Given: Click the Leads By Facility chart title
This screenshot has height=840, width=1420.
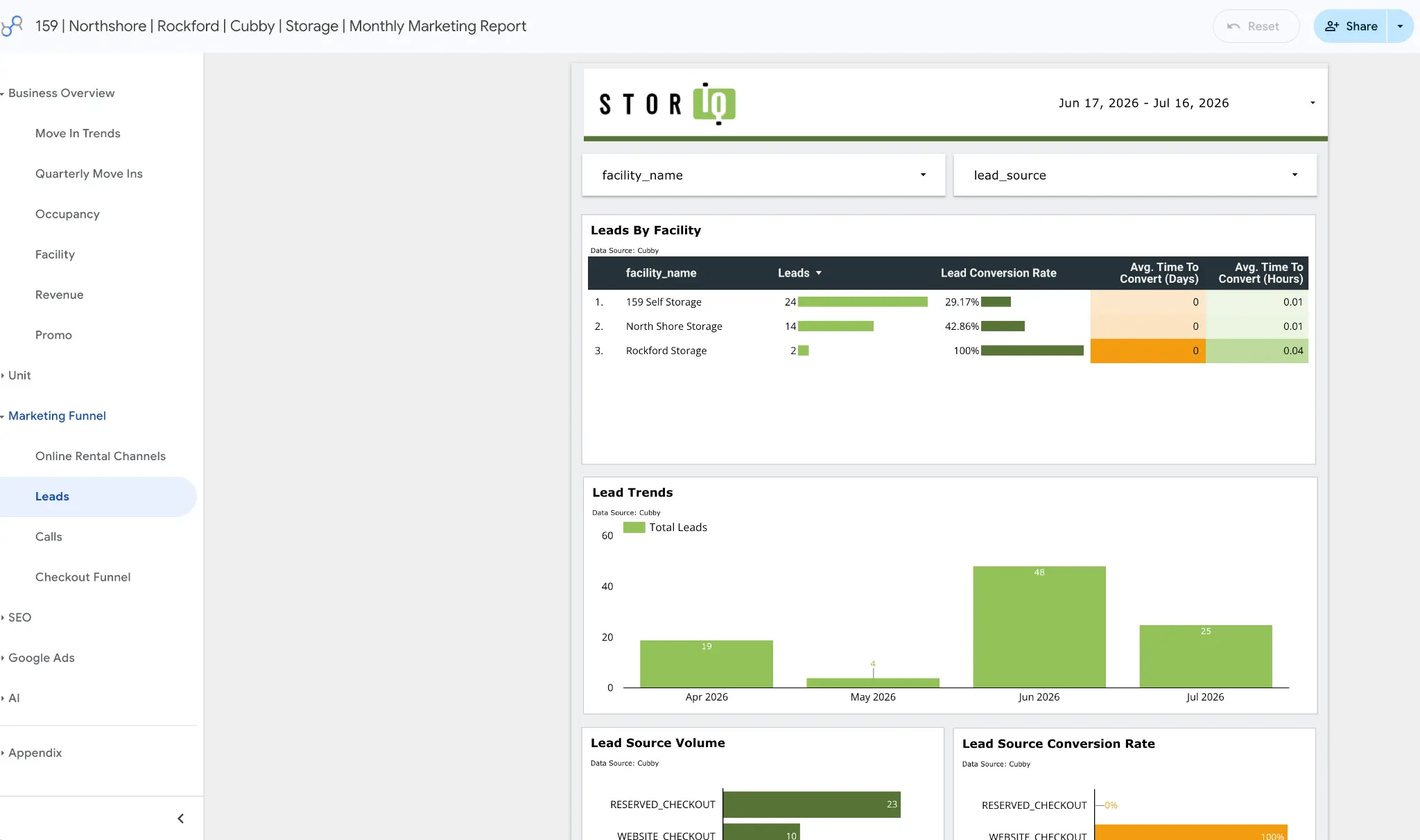Looking at the screenshot, I should (x=646, y=230).
